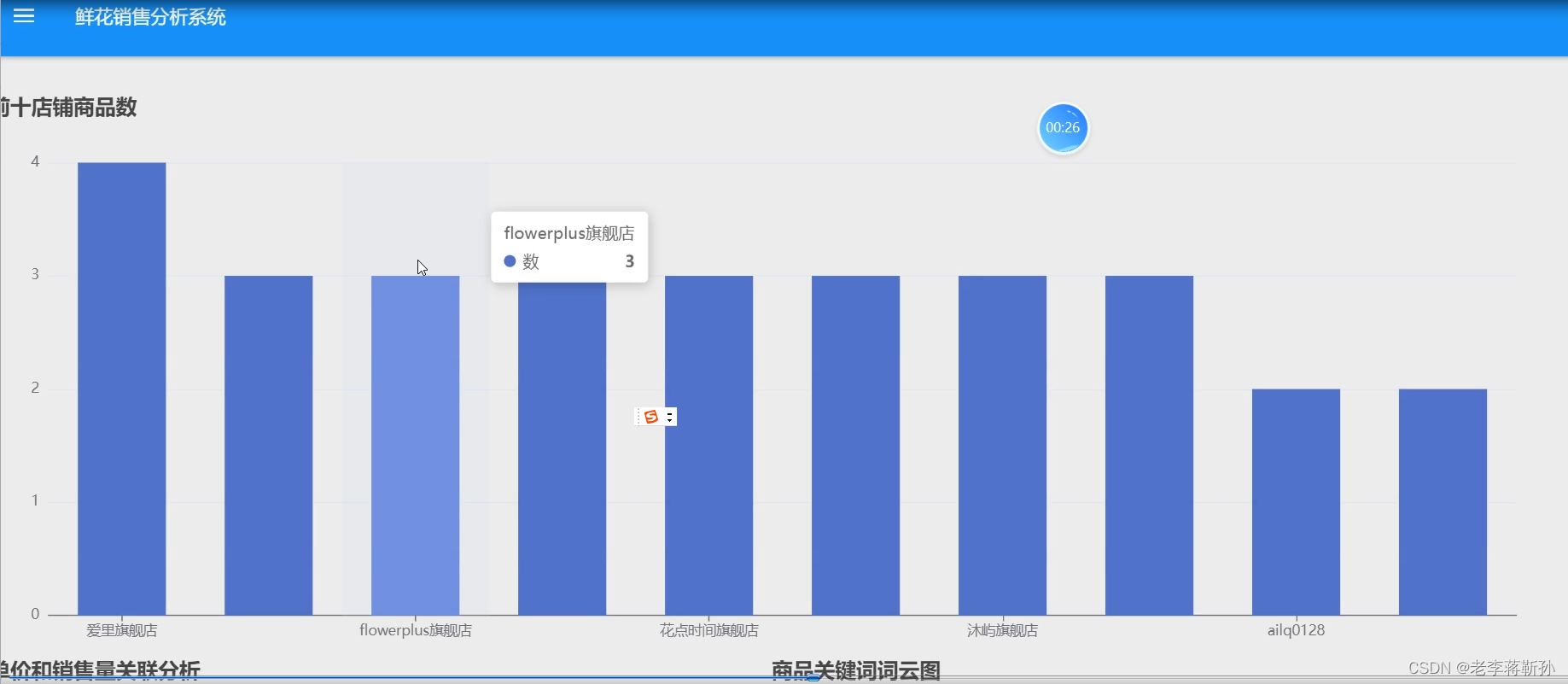Click the 鲜花销售分析系统 title

point(150,17)
